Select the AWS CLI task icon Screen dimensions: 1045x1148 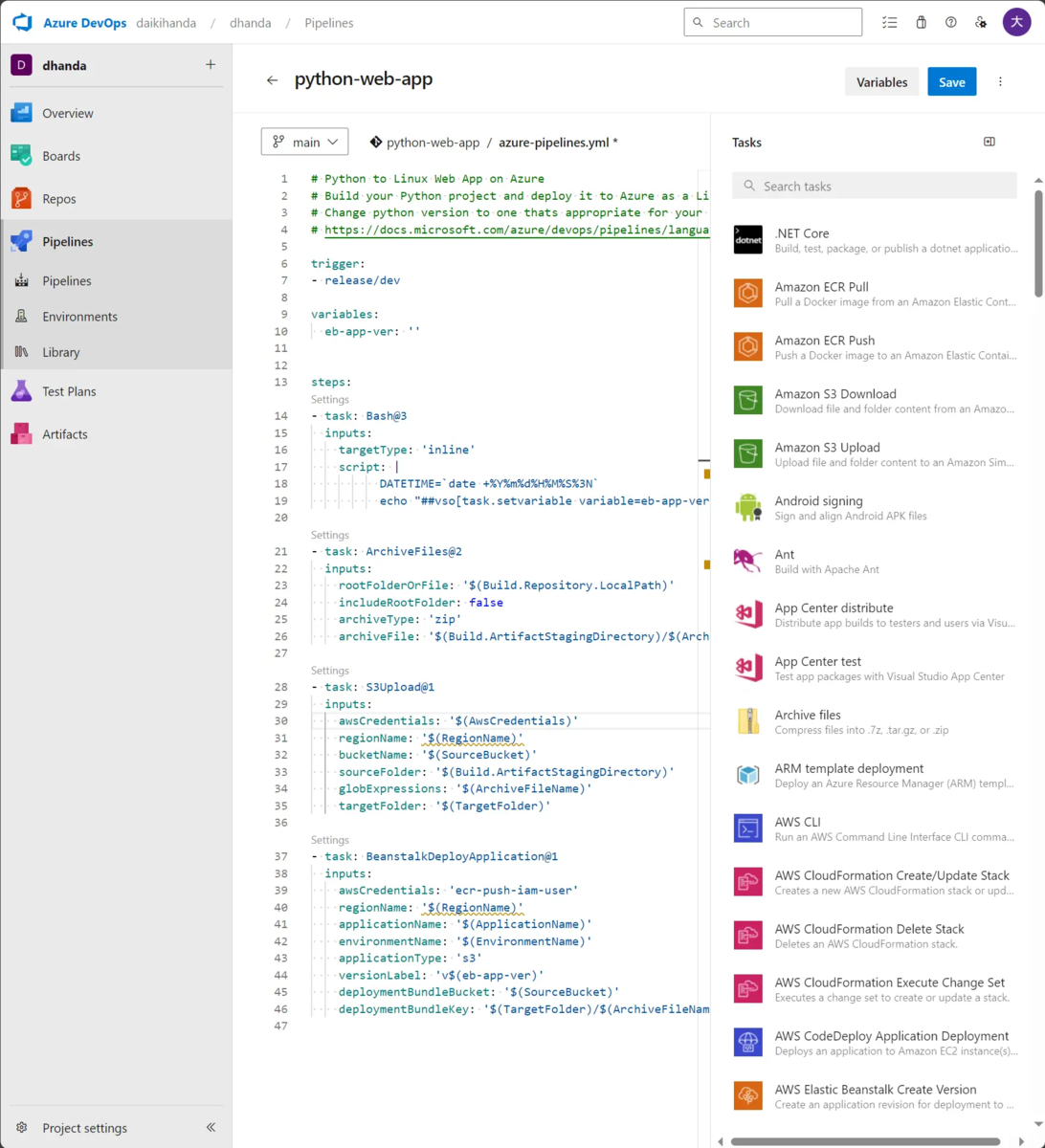point(747,829)
